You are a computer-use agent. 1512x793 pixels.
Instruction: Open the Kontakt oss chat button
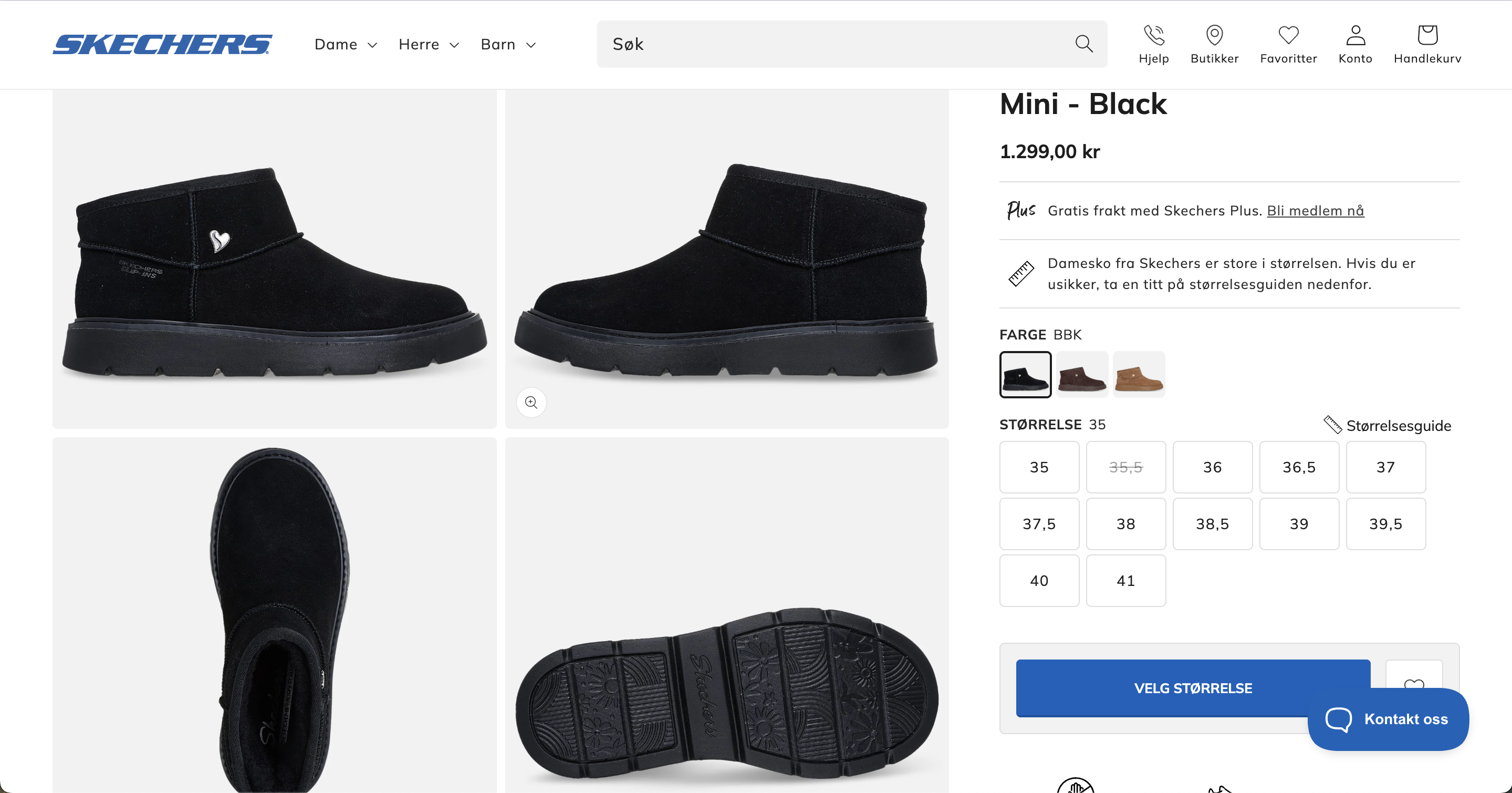(1388, 719)
